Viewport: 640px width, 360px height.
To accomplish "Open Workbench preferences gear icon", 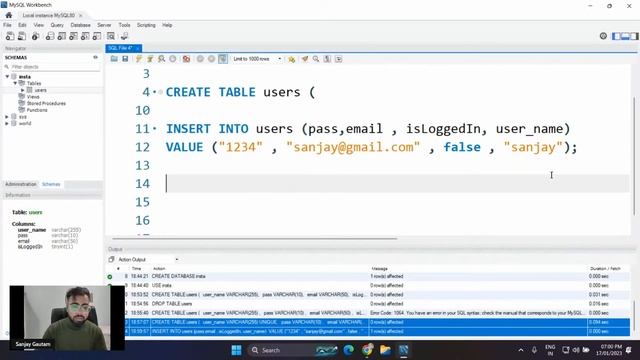I will (x=603, y=36).
